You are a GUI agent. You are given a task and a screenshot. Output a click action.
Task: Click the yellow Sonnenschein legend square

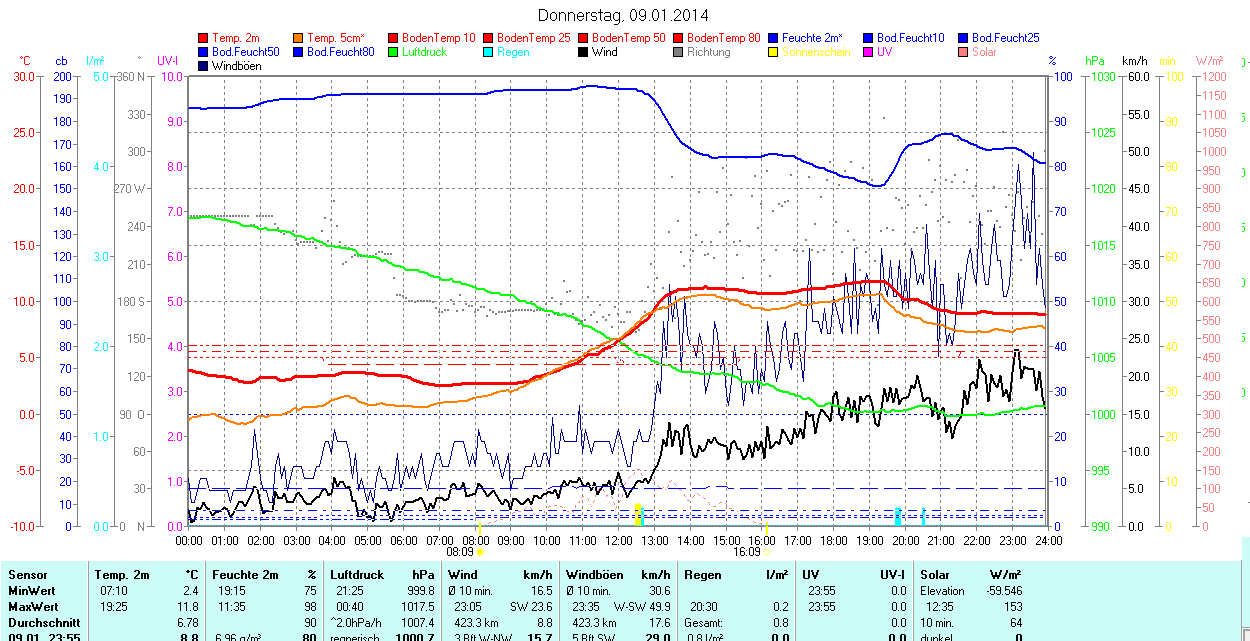pyautogui.click(x=774, y=52)
